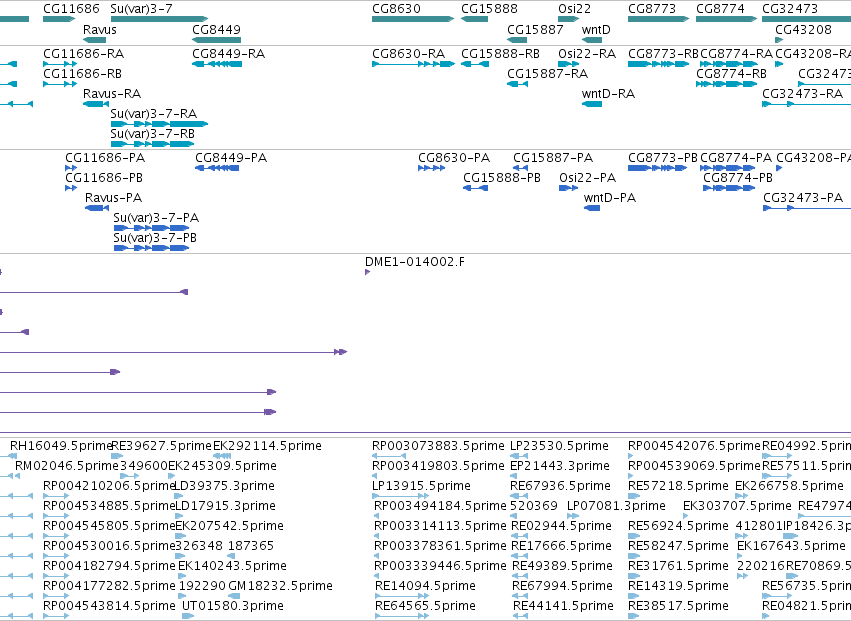Open the Ravus gene label
Screen dimensions: 851x621
(x=100, y=29)
